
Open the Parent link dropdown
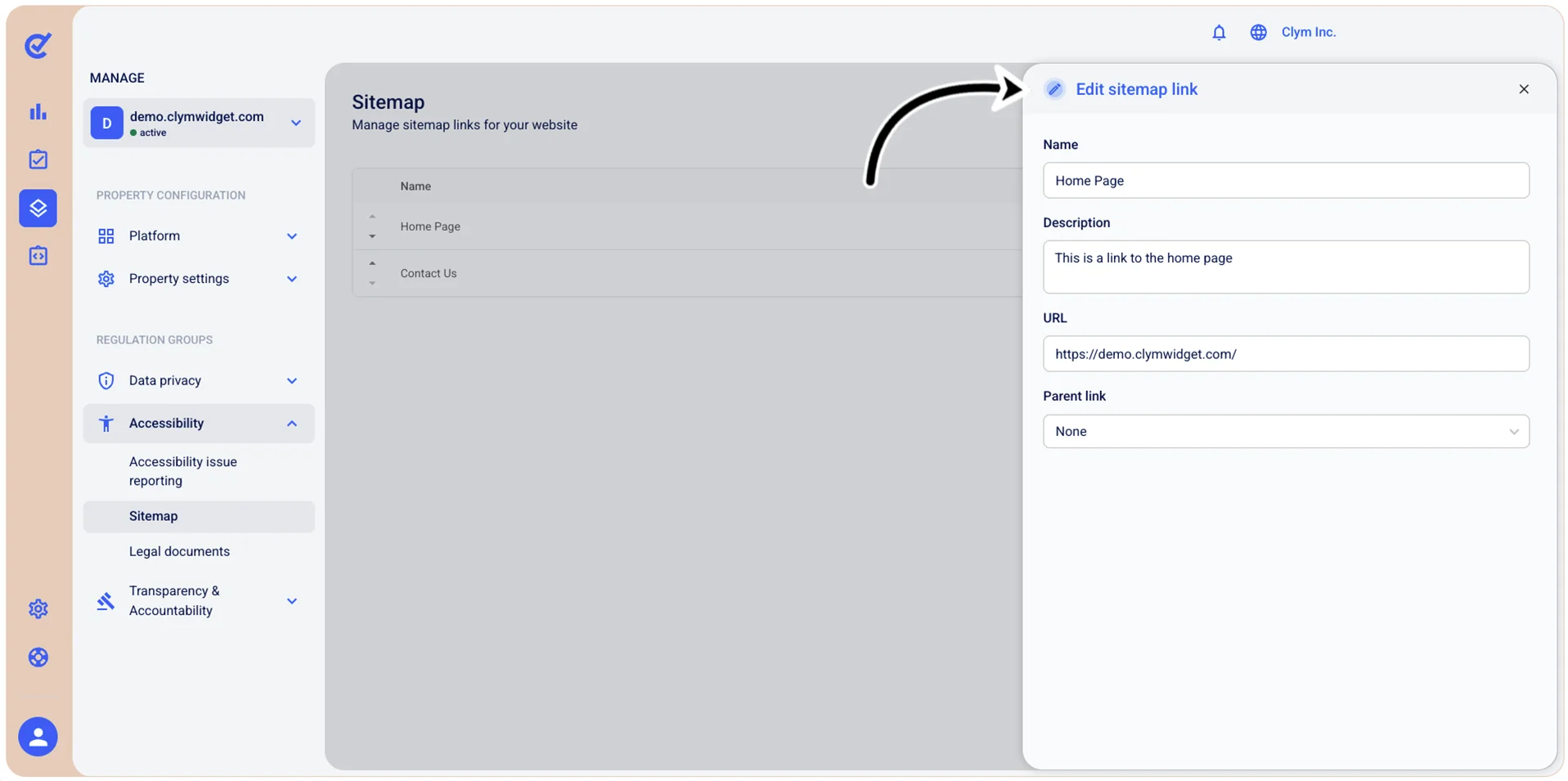[1286, 432]
